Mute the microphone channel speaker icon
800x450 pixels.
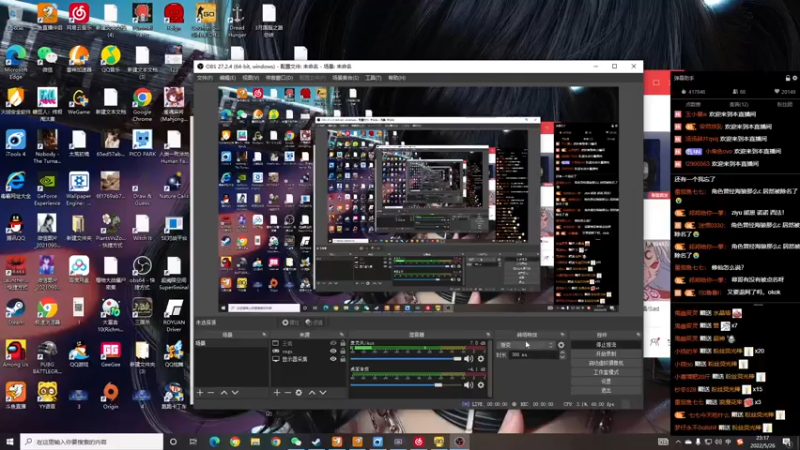click(x=468, y=359)
